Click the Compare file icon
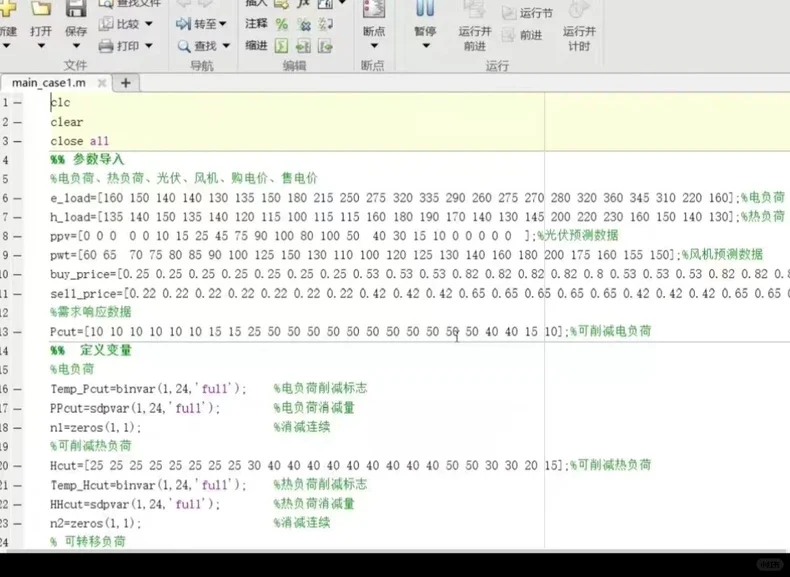 pyautogui.click(x=106, y=24)
